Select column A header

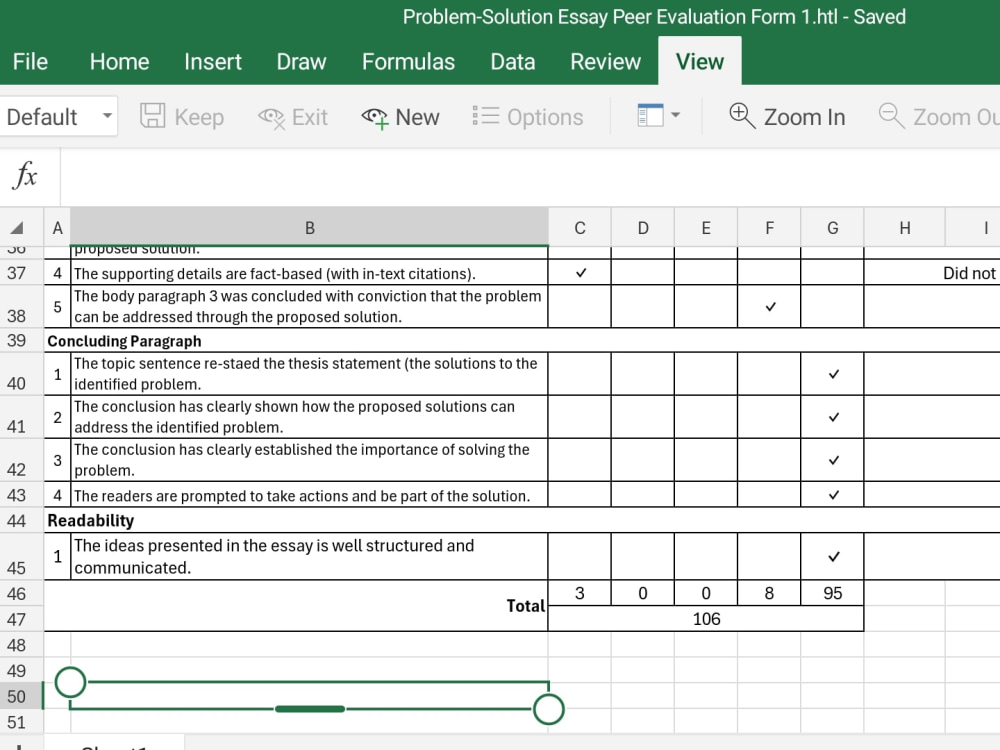(57, 228)
